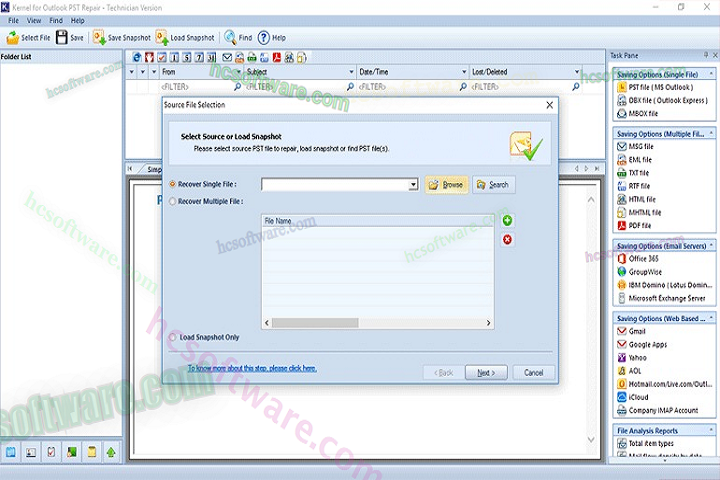Click the Load Snapshot toolbar icon
Viewport: 720px width, 480px height.
161,38
